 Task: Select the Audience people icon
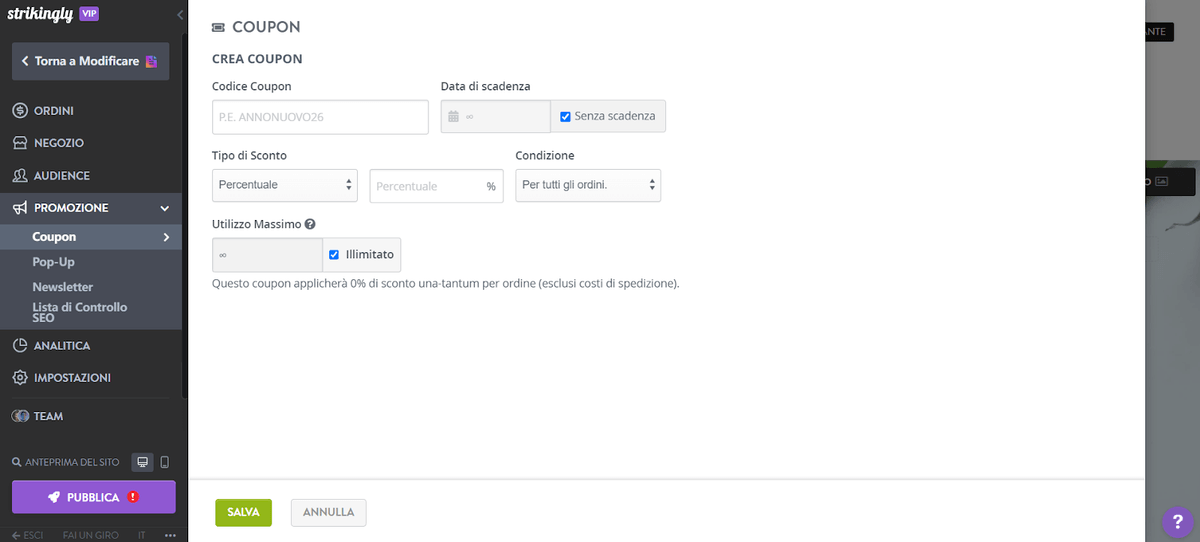19,176
